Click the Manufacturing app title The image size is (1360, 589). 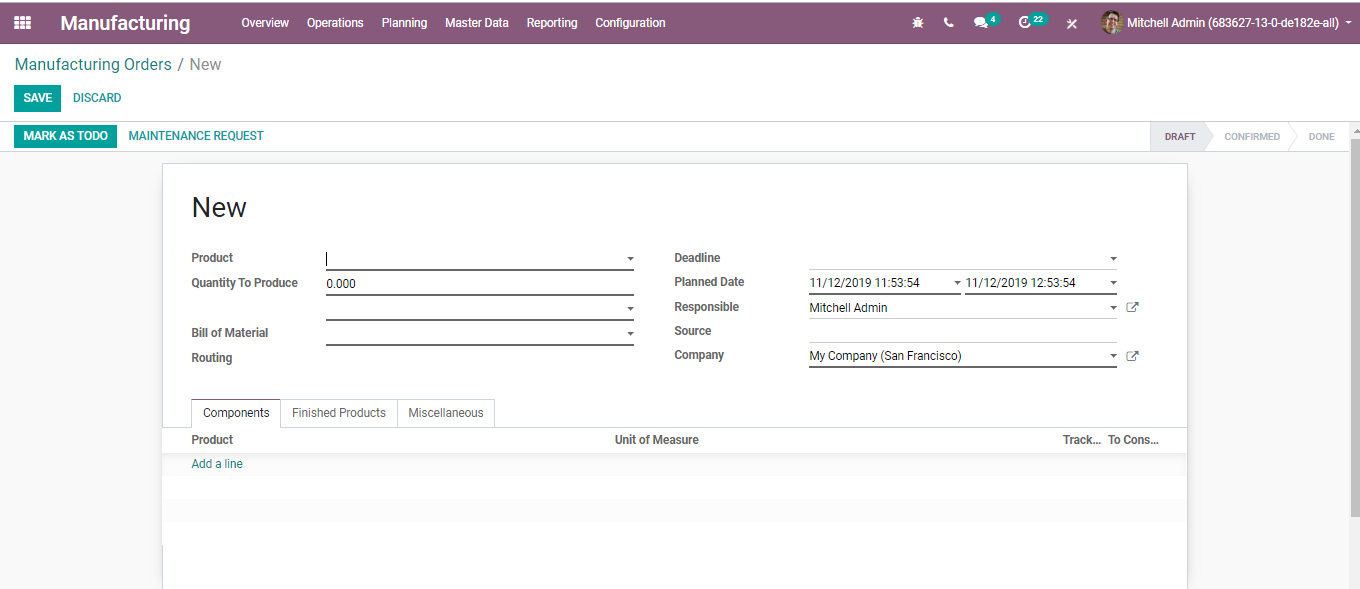(x=125, y=23)
